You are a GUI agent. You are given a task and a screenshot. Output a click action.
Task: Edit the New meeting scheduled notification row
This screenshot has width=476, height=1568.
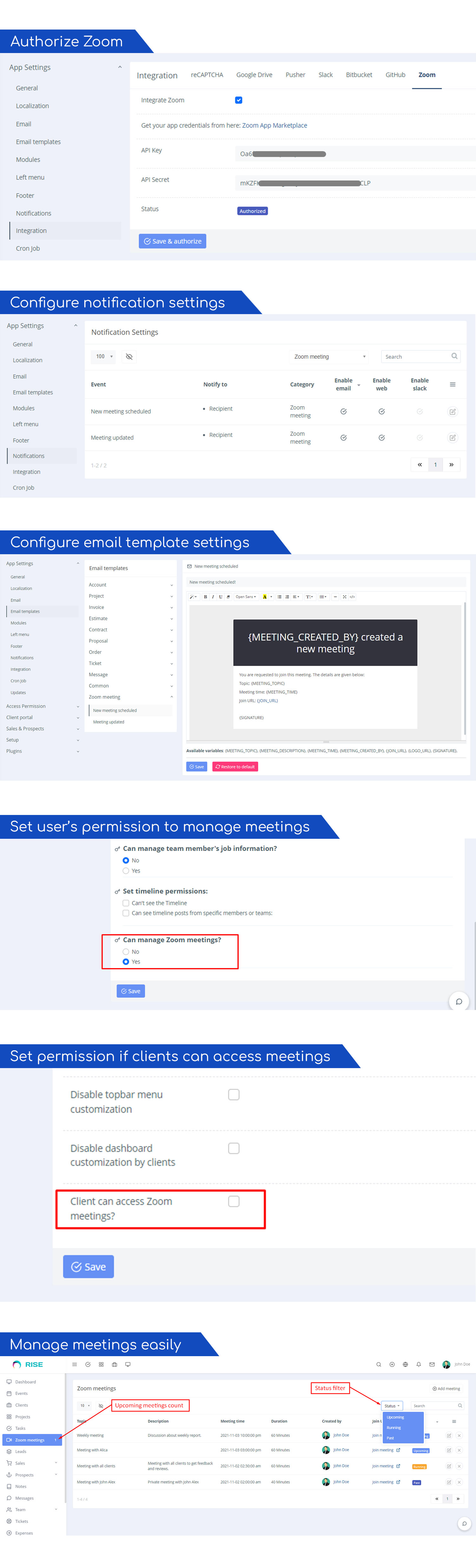point(452,412)
